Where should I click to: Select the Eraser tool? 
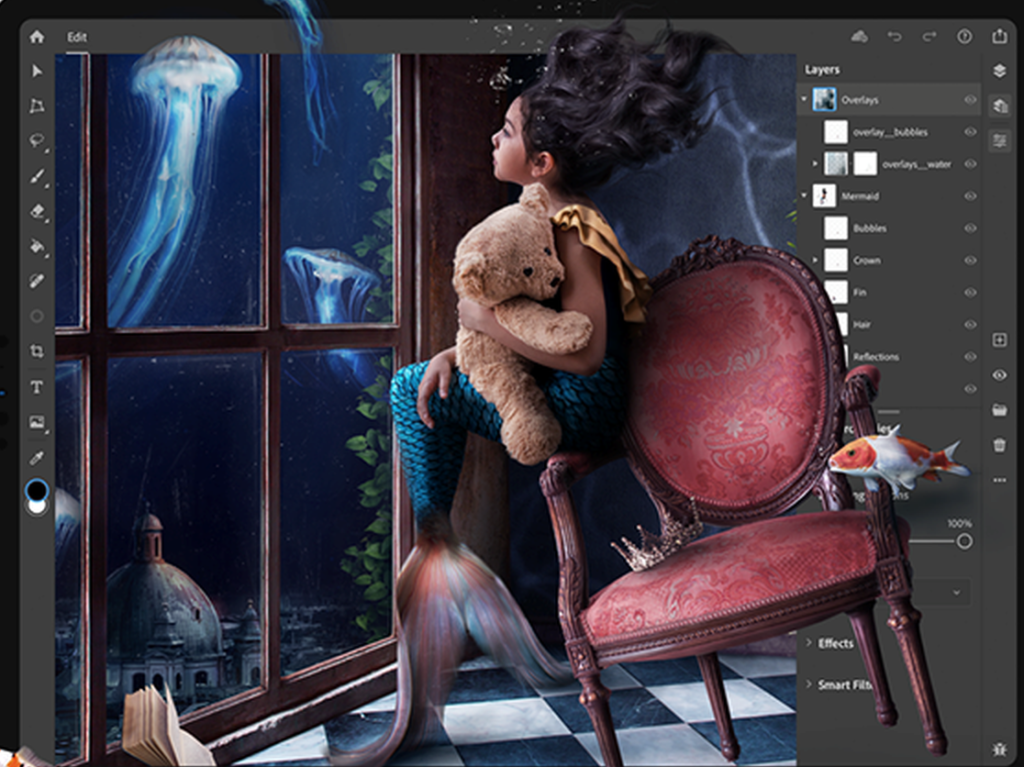click(37, 211)
